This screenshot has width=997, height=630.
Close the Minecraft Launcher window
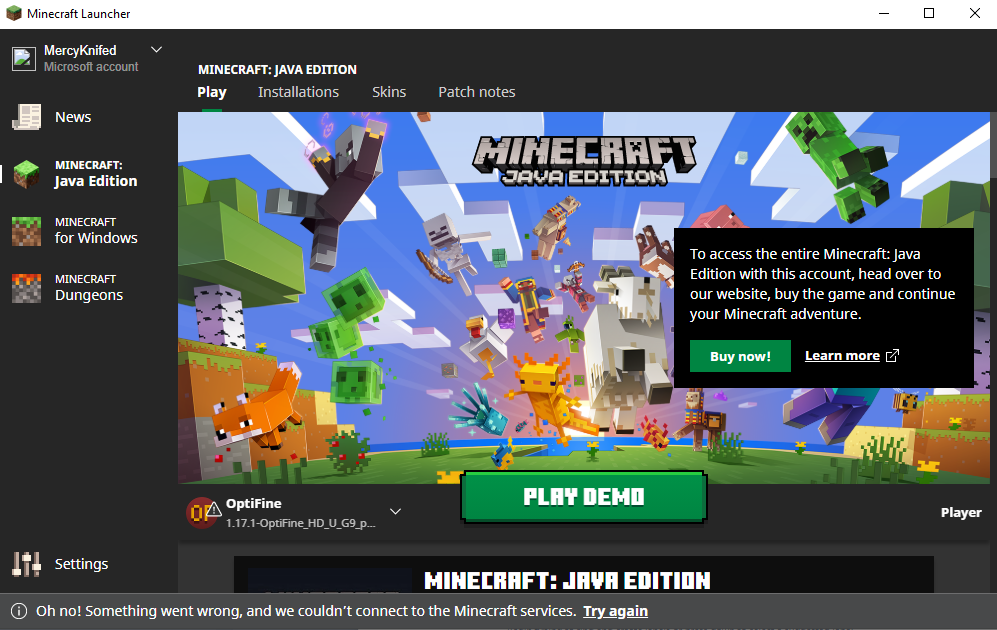(975, 13)
